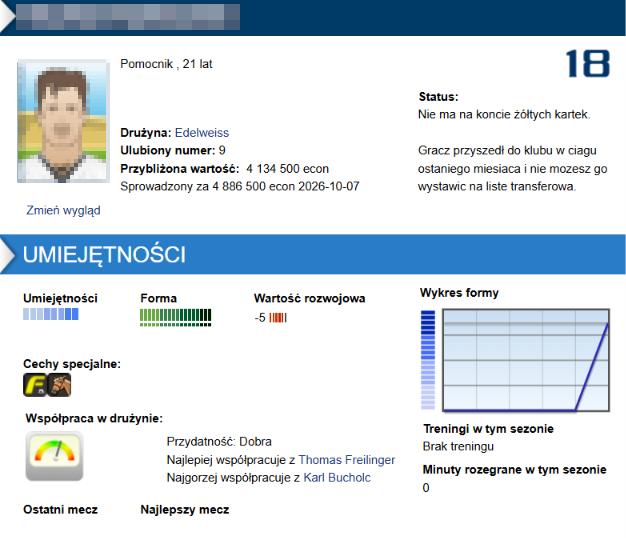This screenshot has width=626, height=538.
Task: Click the text 'Pomocnik , 21 lat'
Action: tap(166, 64)
